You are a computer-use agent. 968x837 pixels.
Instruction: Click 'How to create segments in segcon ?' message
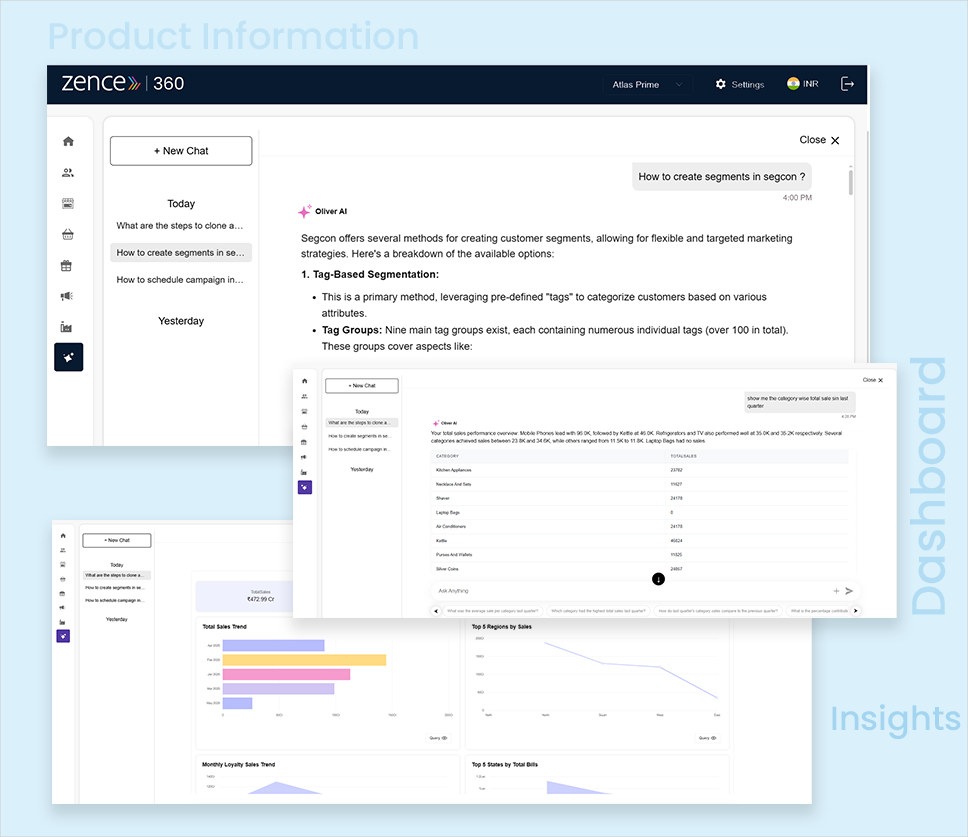pyautogui.click(x=722, y=177)
